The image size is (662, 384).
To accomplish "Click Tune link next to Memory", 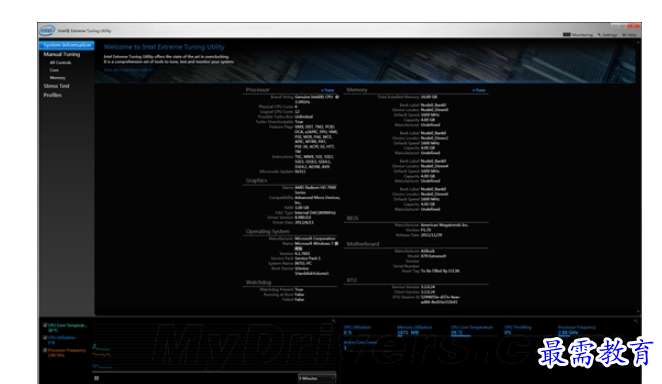I will click(479, 90).
